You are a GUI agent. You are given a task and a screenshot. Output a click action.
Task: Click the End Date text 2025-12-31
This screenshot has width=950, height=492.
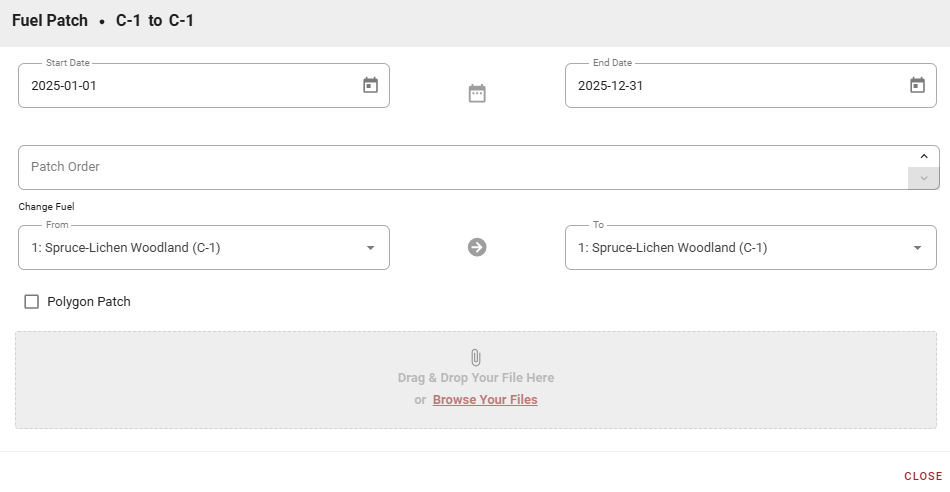click(x=610, y=86)
